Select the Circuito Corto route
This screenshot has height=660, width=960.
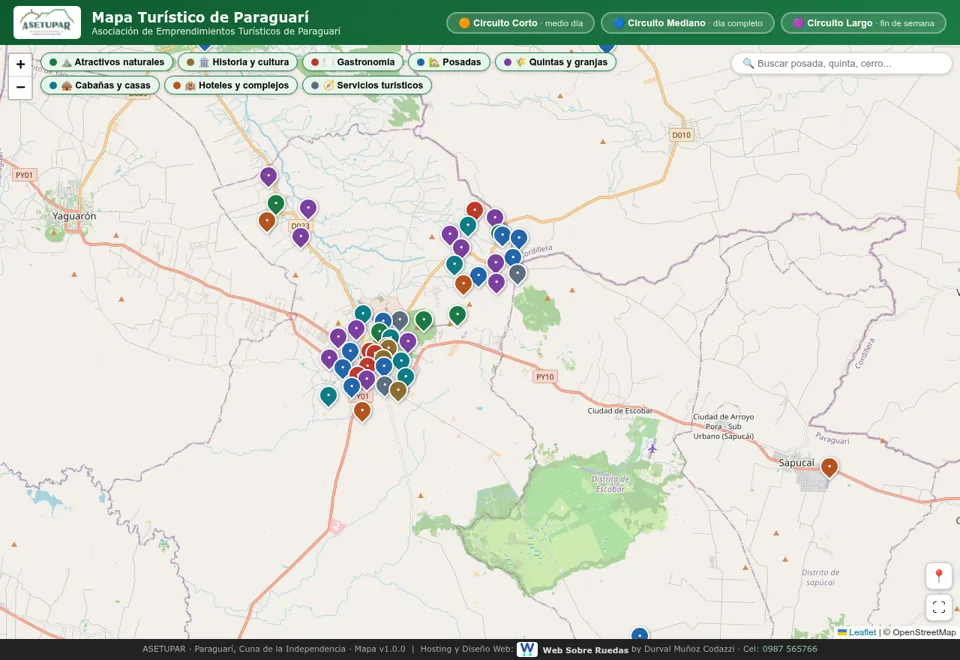(x=520, y=23)
